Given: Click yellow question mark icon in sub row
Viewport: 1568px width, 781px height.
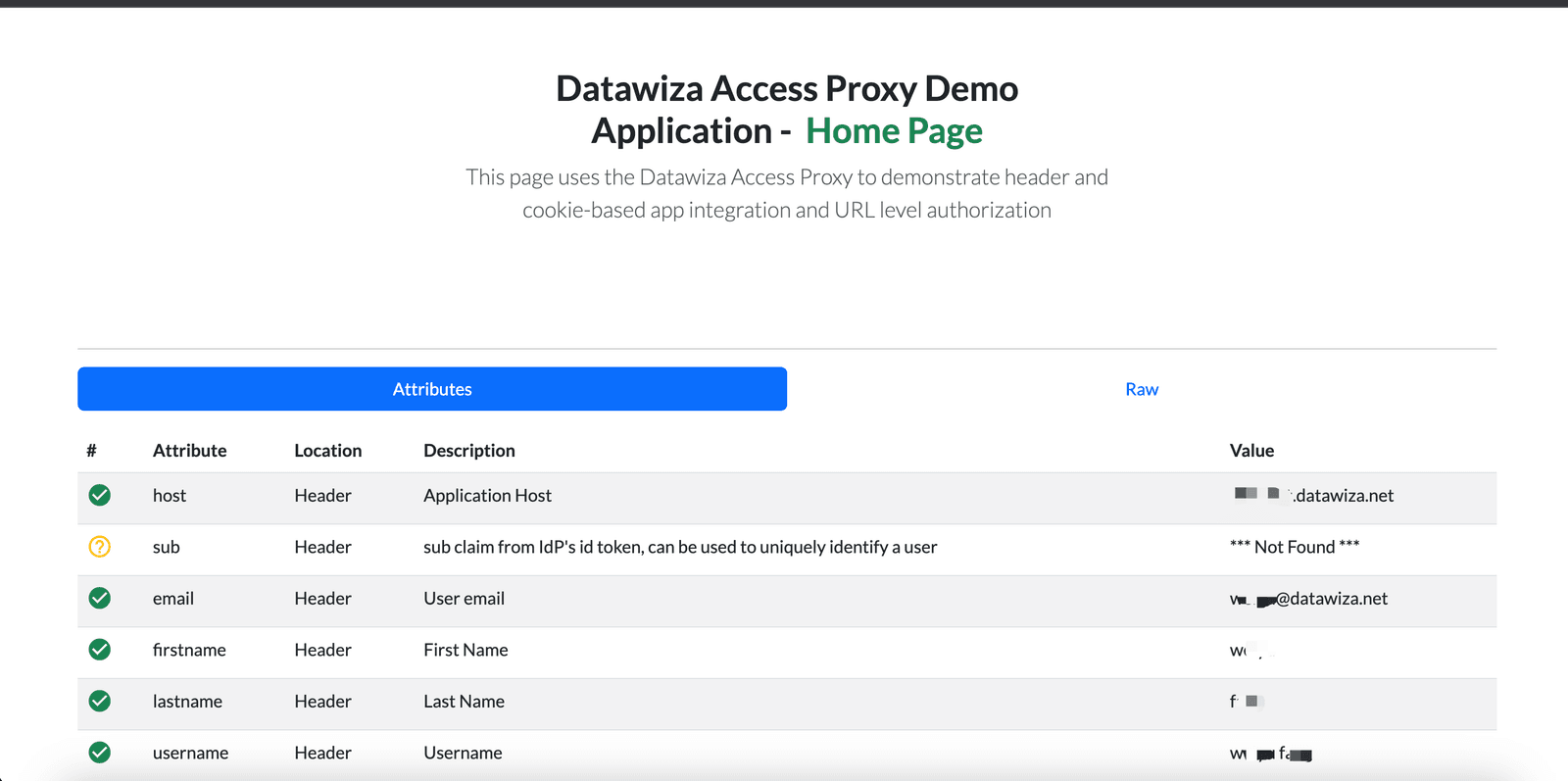Looking at the screenshot, I should [99, 547].
